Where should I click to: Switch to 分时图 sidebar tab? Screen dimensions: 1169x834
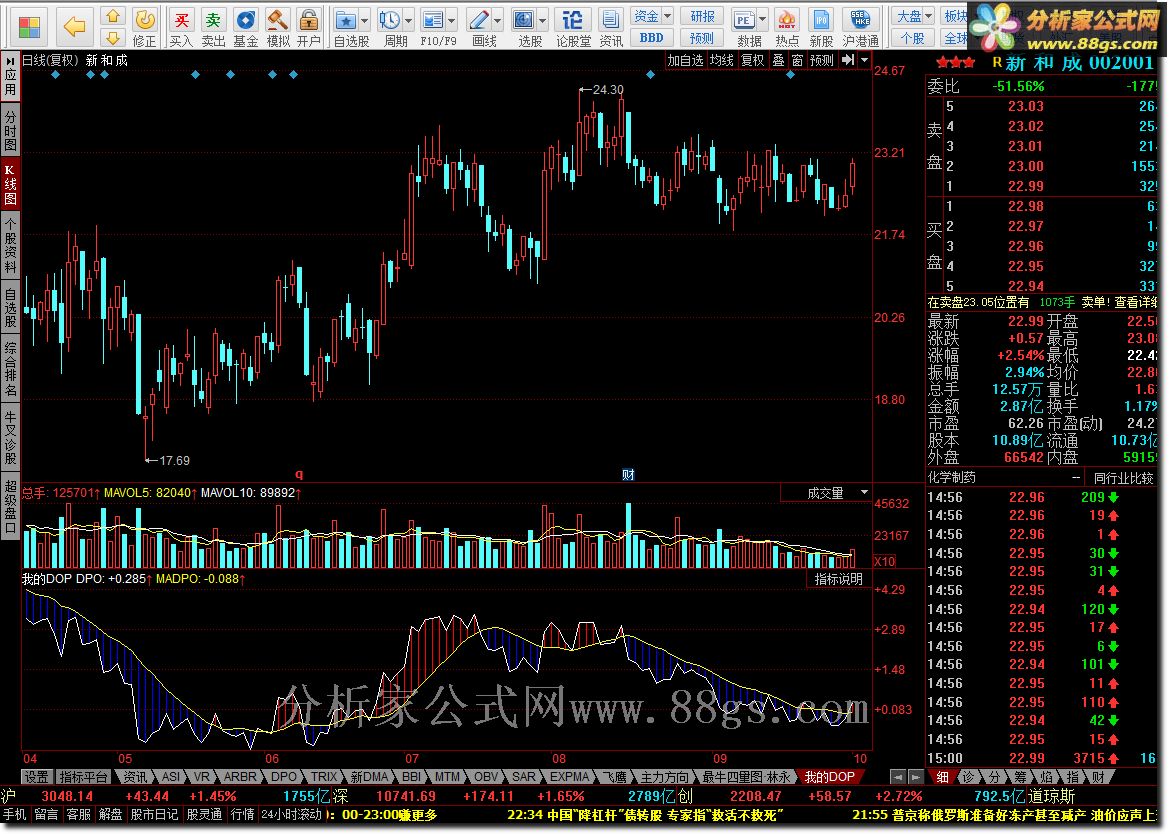point(10,130)
